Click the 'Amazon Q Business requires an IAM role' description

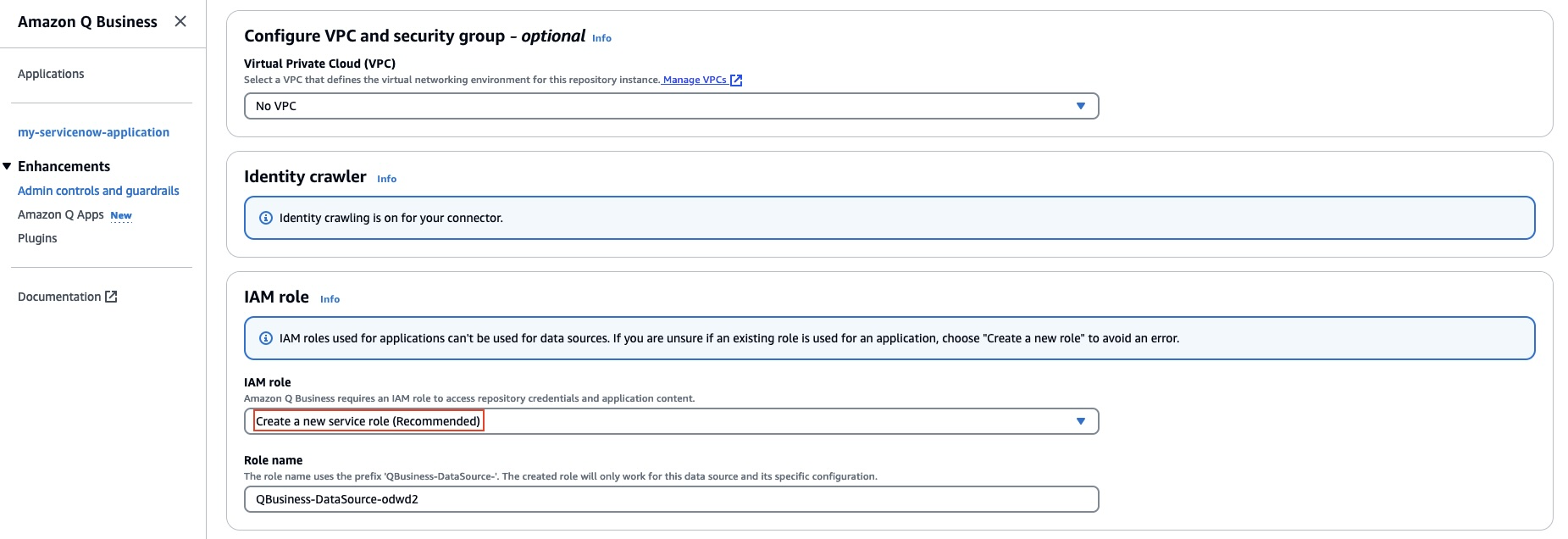point(469,398)
